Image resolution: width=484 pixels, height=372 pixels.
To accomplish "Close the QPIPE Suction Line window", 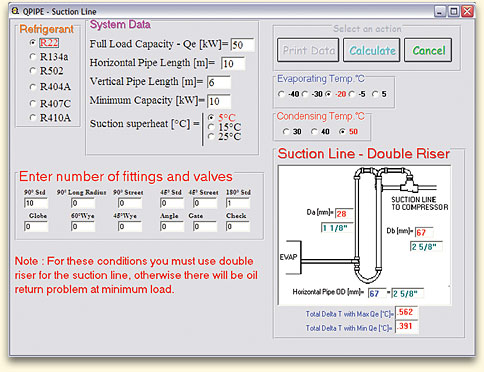I will (x=468, y=11).
